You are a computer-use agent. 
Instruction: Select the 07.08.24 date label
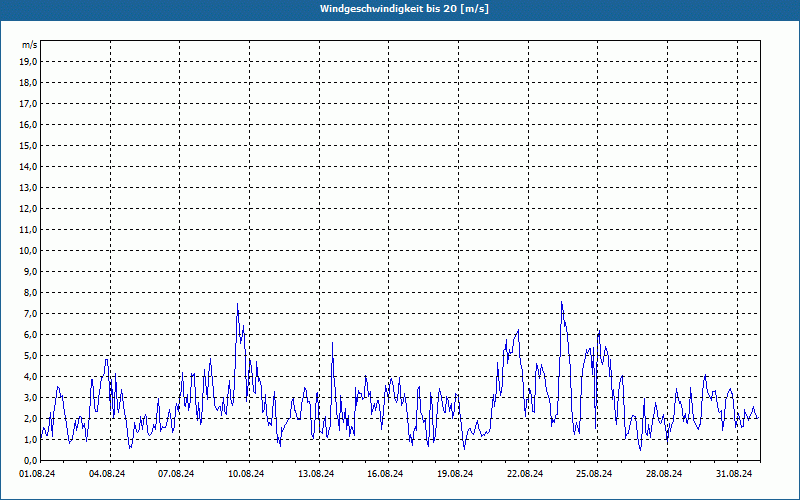[x=177, y=474]
